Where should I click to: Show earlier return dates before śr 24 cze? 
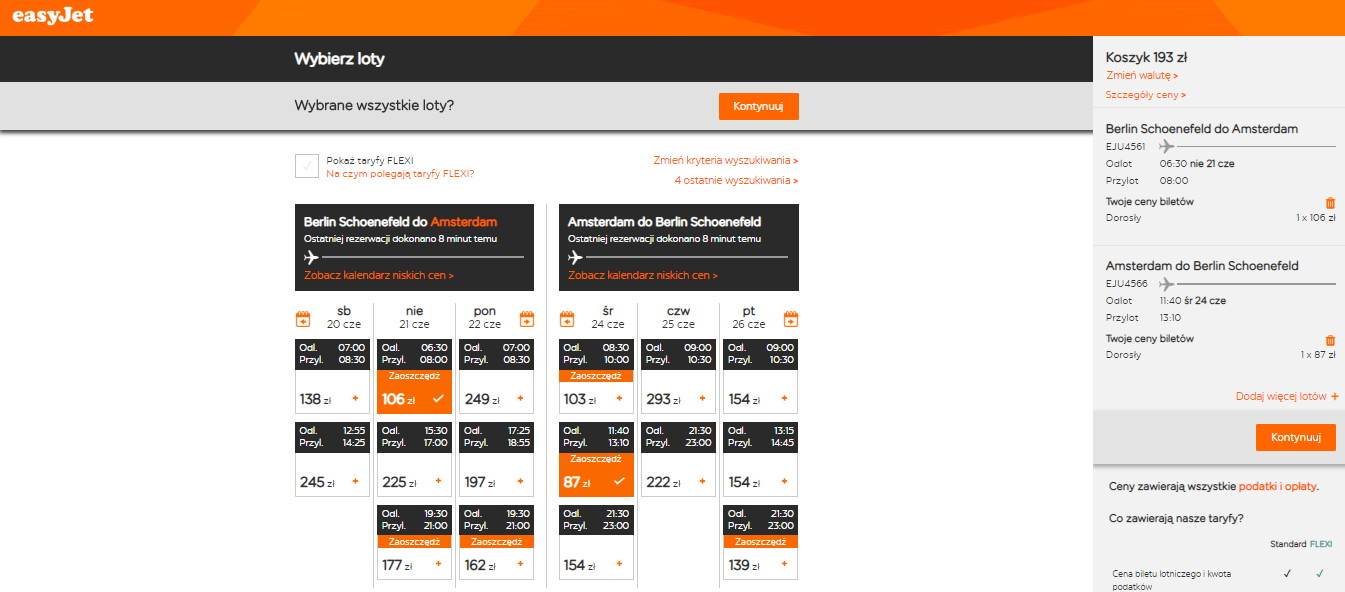[567, 320]
